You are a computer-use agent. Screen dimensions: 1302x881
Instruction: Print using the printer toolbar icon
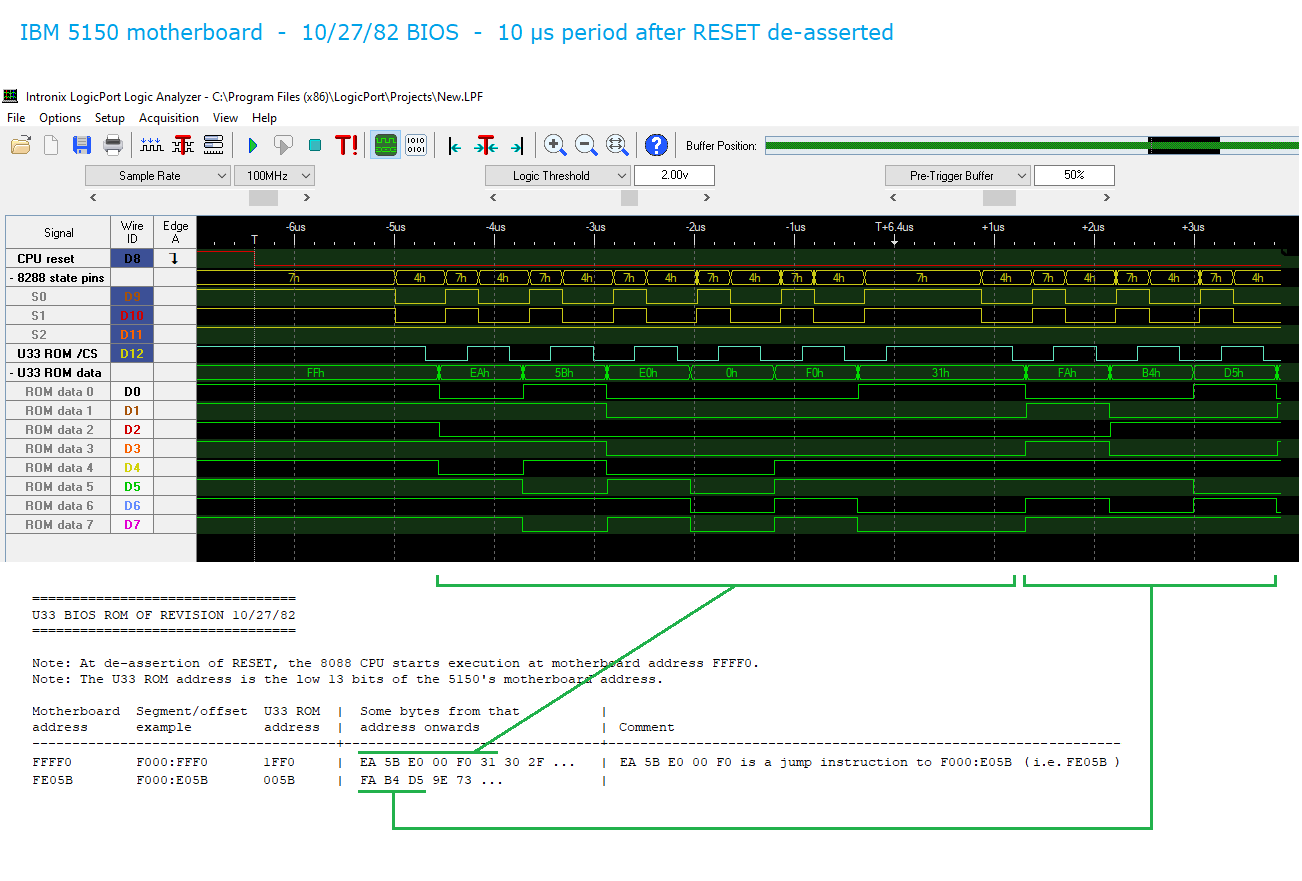113,146
